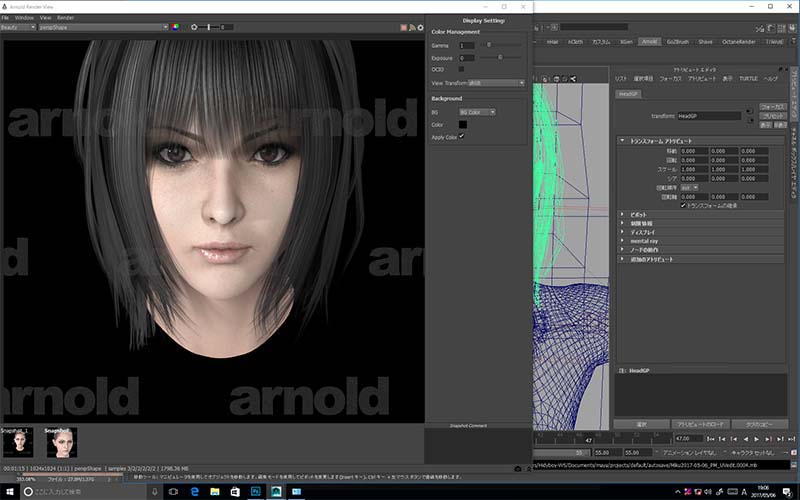The height and width of the screenshot is (500, 800).
Task: Click the play forward button on timeline
Action: point(757,439)
